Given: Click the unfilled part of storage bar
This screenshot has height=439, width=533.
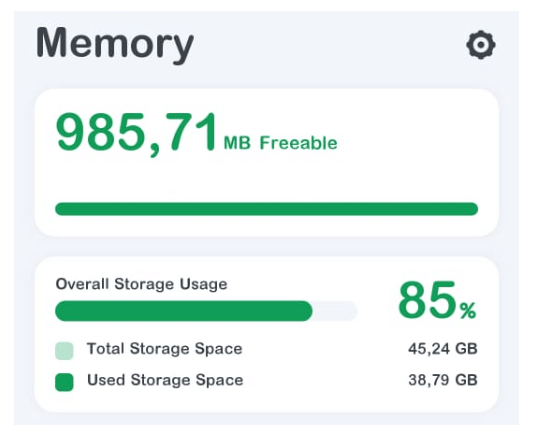Looking at the screenshot, I should coord(335,311).
